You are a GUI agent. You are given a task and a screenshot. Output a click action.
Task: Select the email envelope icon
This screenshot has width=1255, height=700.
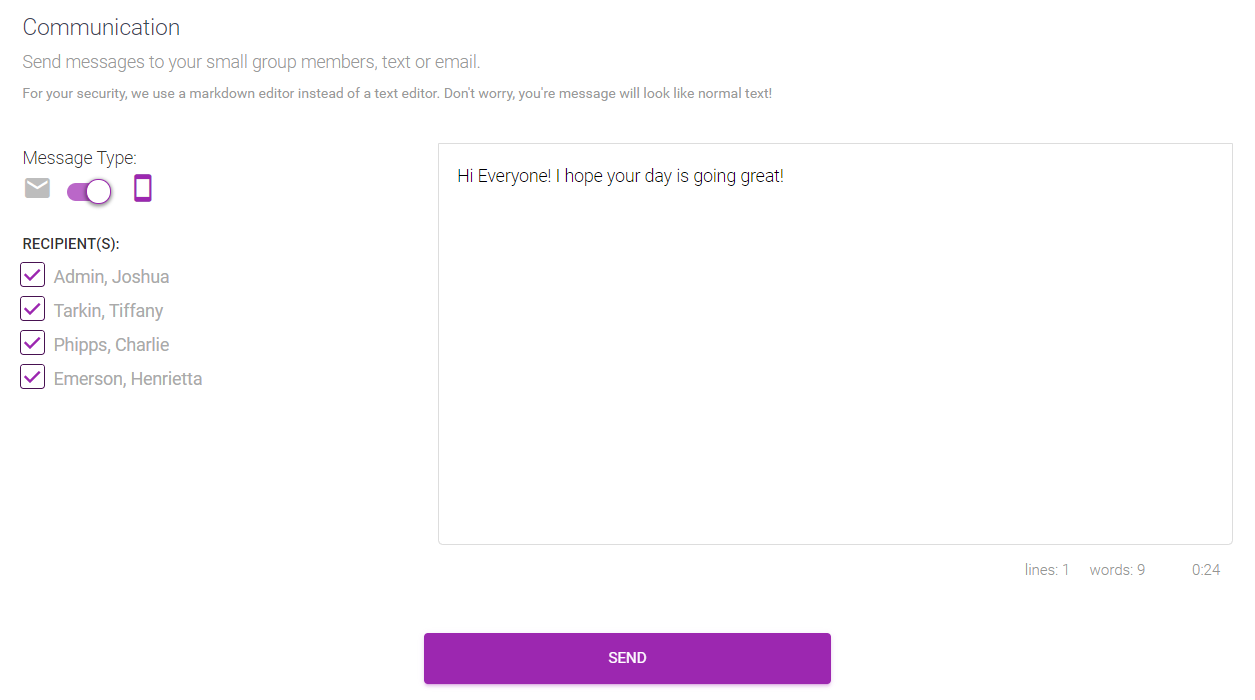[37, 188]
